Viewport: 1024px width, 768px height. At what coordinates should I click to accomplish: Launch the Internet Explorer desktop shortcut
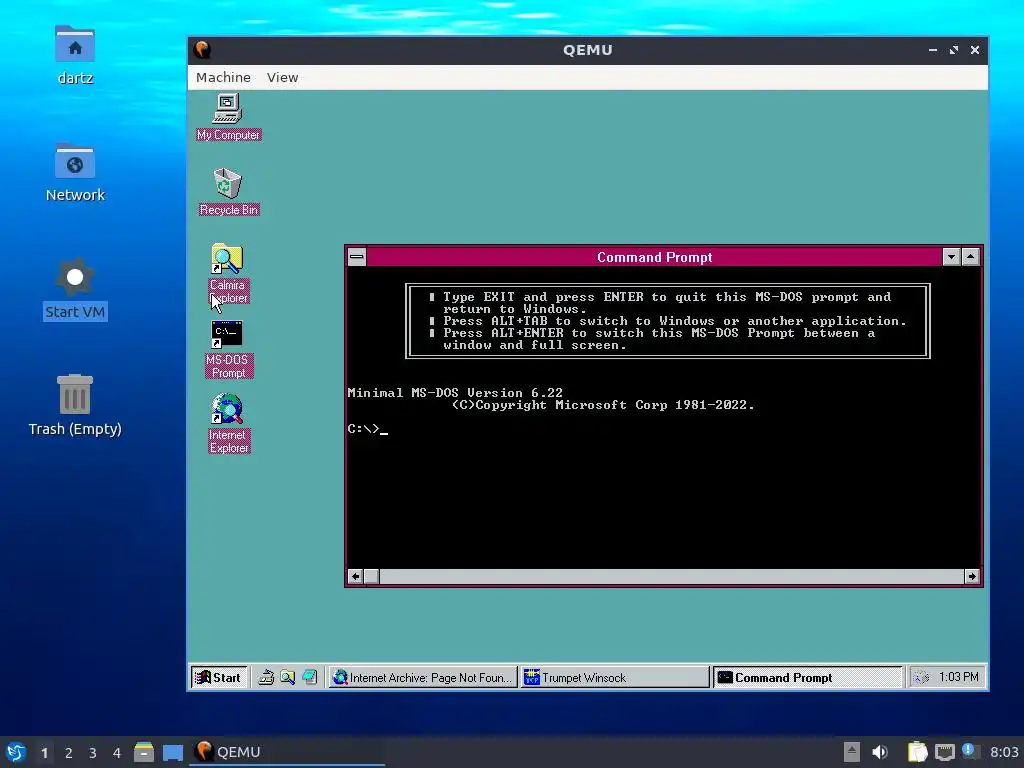point(228,423)
